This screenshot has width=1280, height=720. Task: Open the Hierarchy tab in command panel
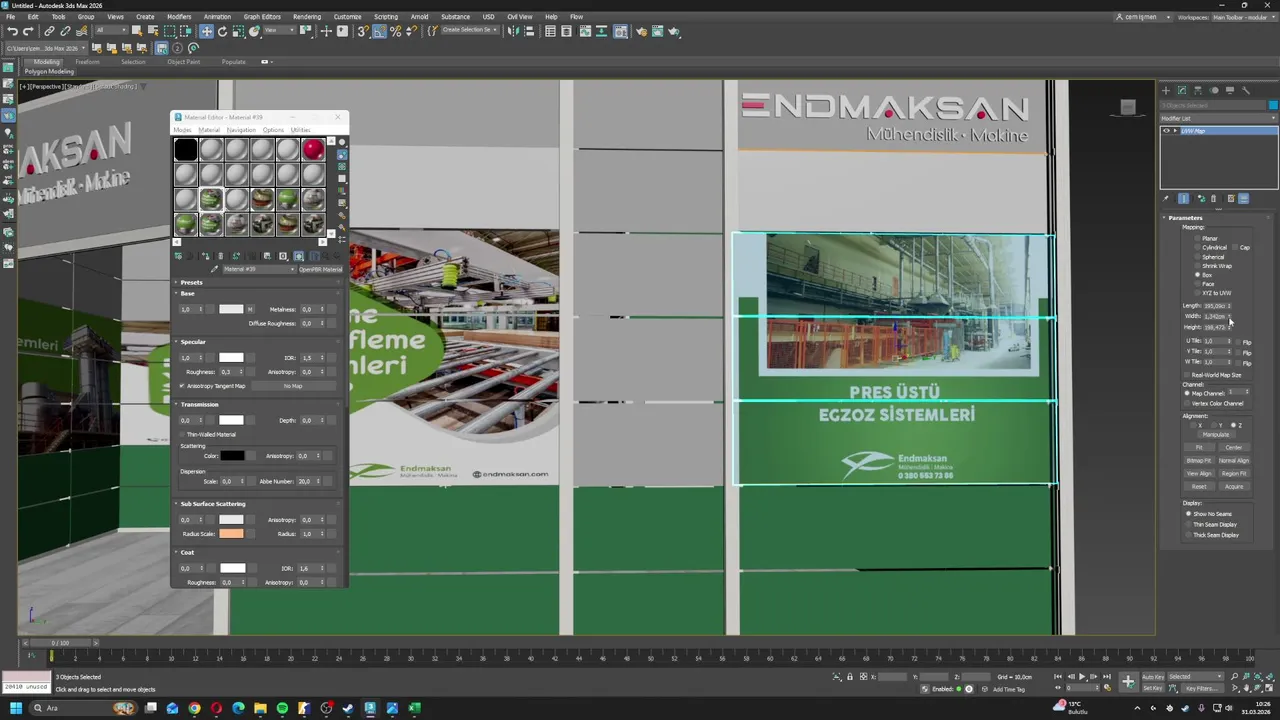(x=1197, y=90)
